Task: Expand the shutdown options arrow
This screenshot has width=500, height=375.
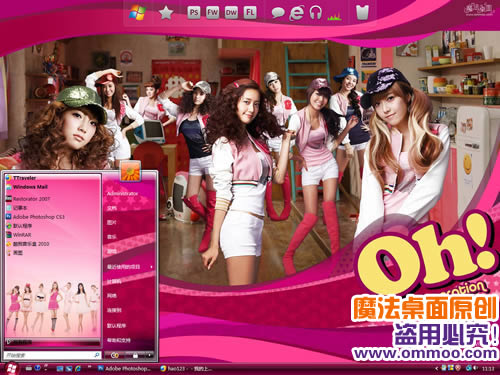Action: pyautogui.click(x=150, y=356)
